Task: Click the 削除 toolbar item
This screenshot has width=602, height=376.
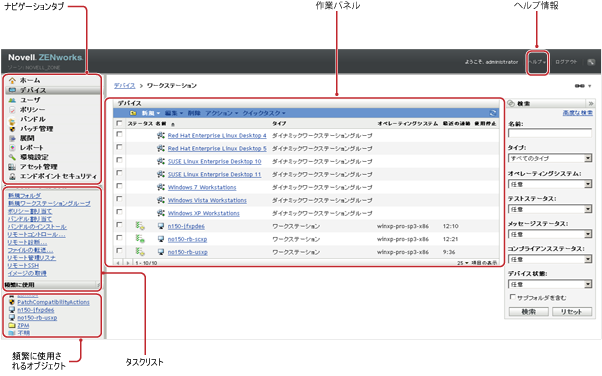Action: coord(194,113)
